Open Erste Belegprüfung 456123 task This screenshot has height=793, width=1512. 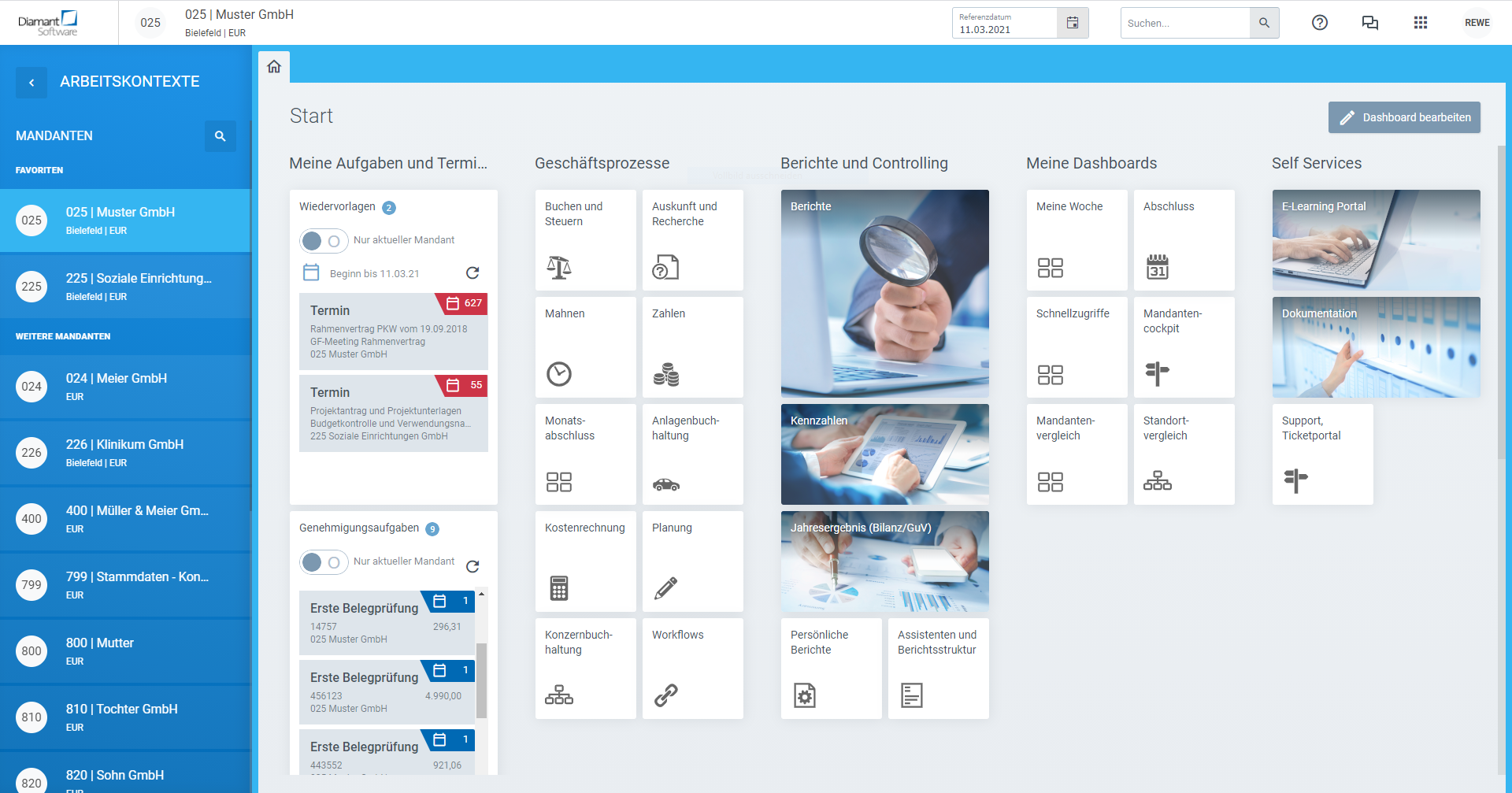387,692
